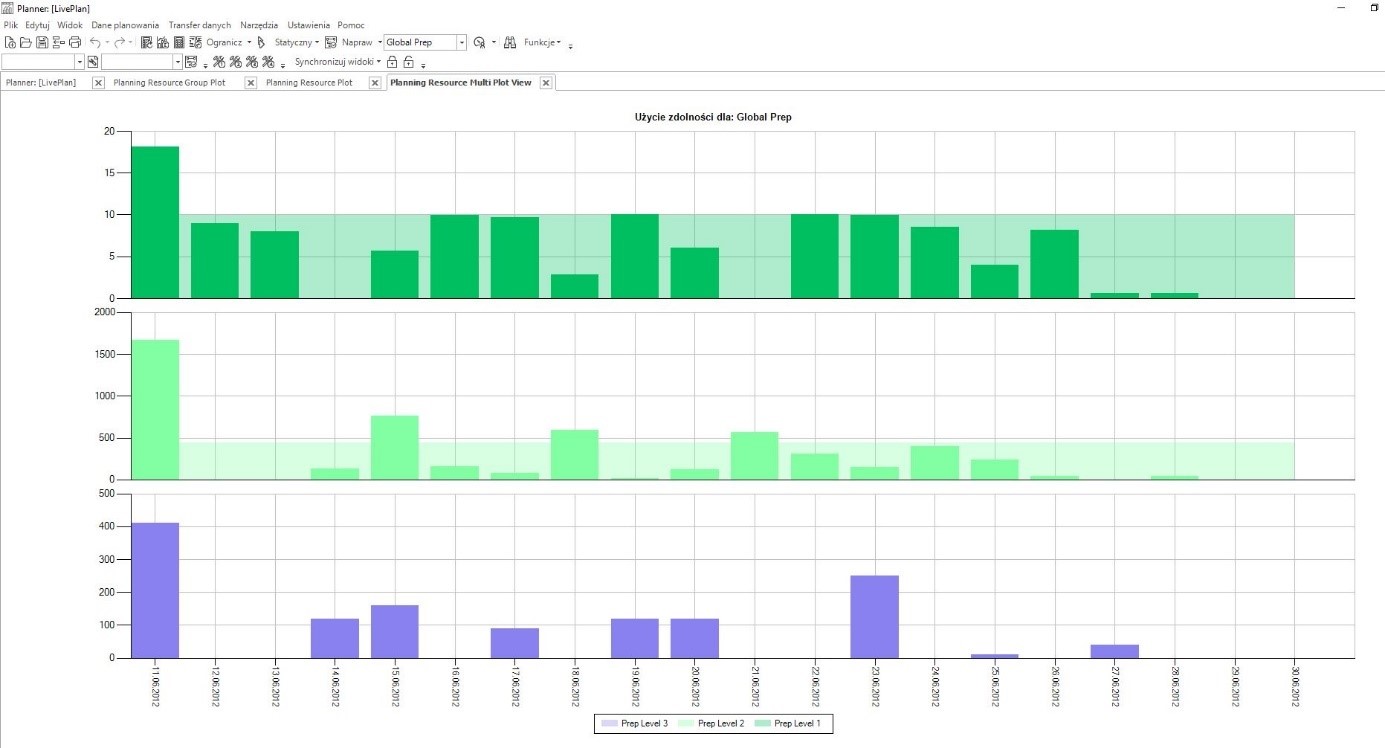The height and width of the screenshot is (748, 1385).
Task: Save using the floppy disk icon
Action: click(41, 42)
